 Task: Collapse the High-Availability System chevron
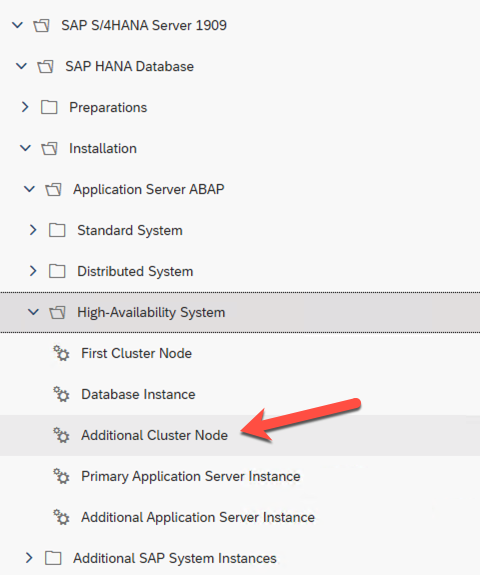point(33,312)
